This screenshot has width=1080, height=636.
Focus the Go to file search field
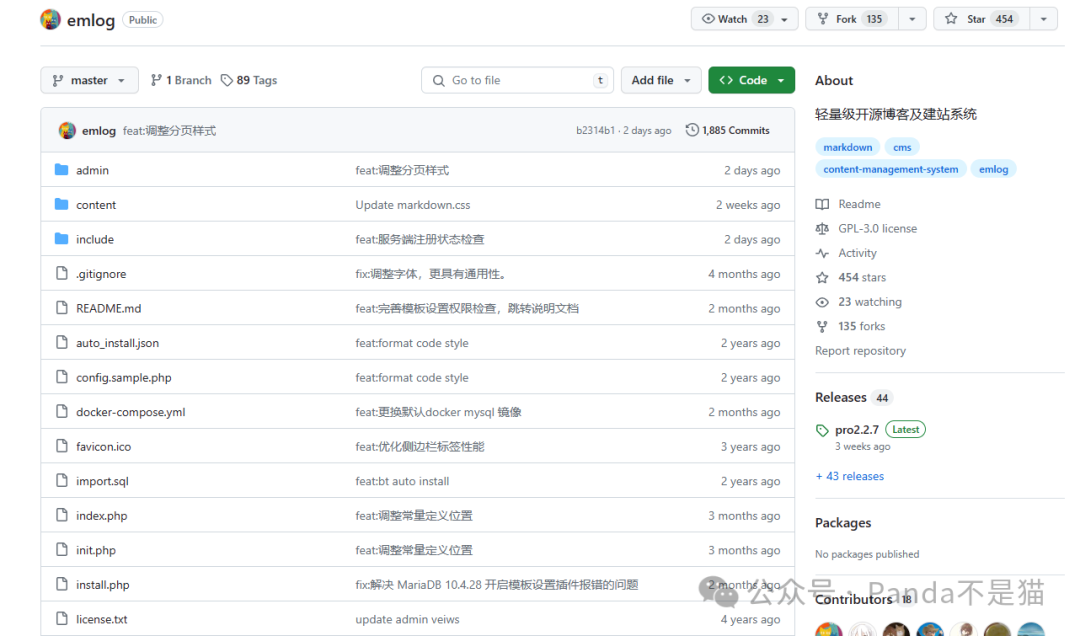517,80
